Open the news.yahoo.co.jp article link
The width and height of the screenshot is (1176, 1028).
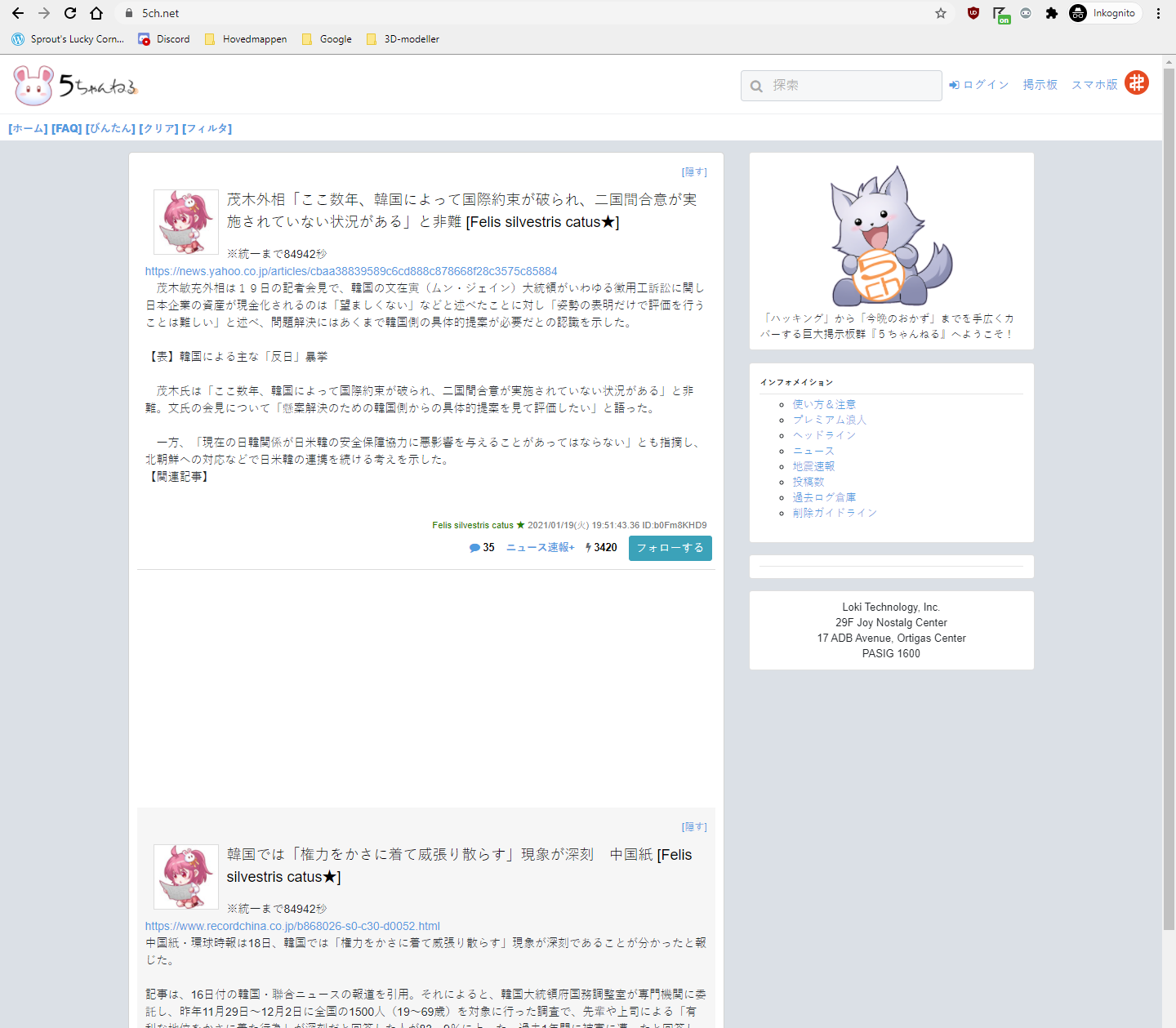350,270
